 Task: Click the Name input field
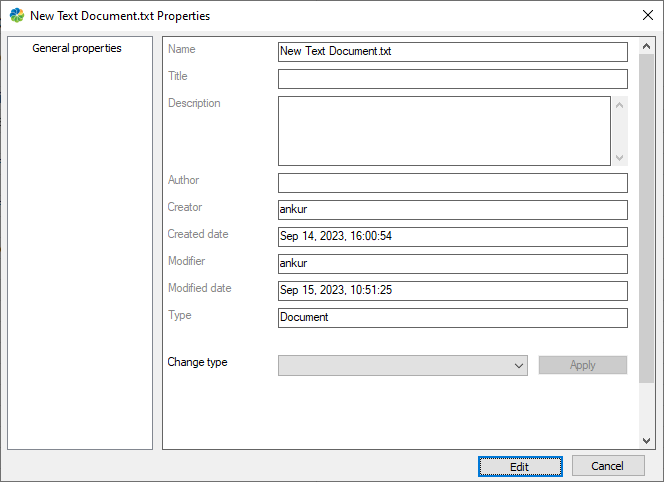pyautogui.click(x=452, y=52)
